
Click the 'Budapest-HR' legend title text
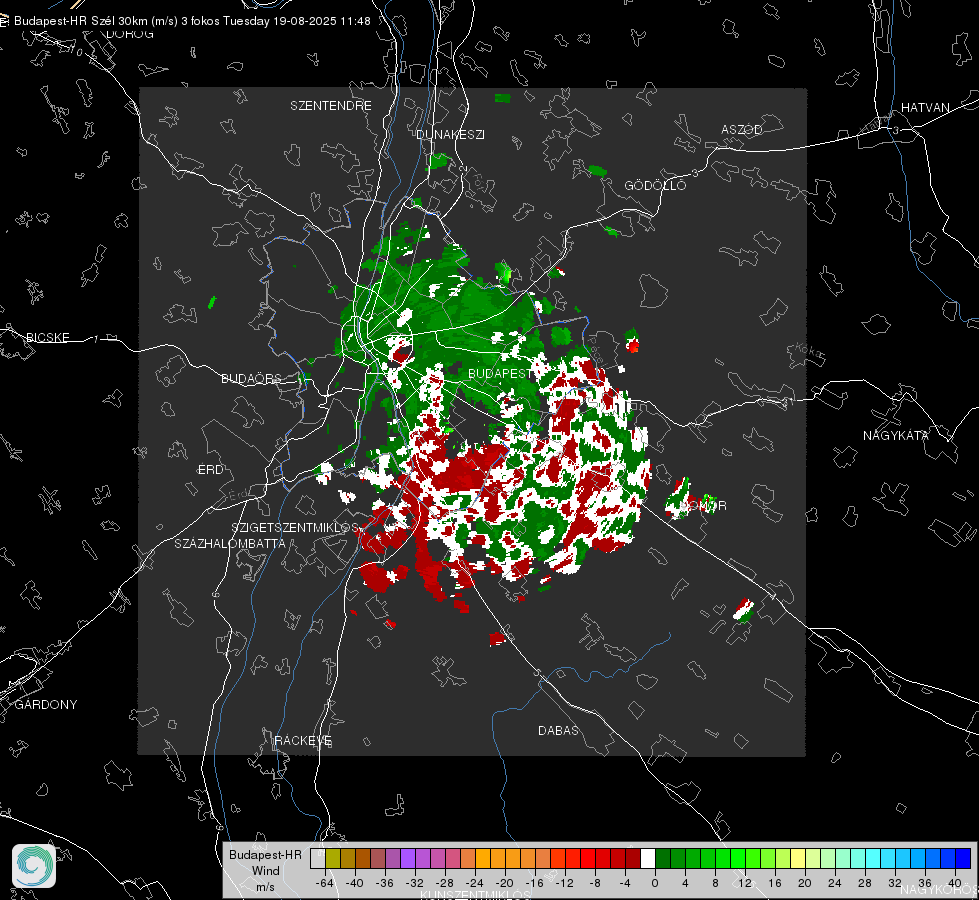[x=265, y=854]
